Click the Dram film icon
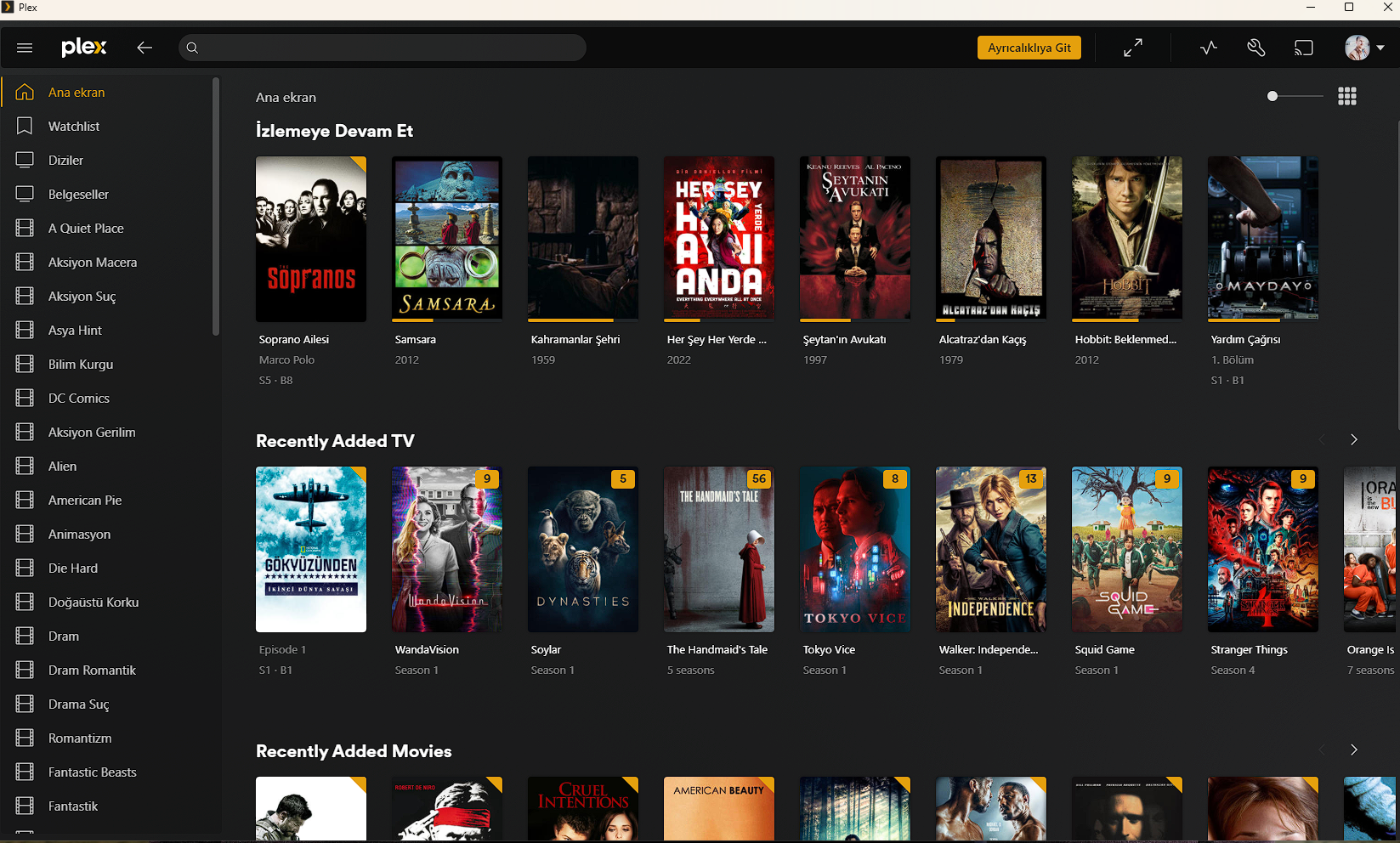 [25, 636]
